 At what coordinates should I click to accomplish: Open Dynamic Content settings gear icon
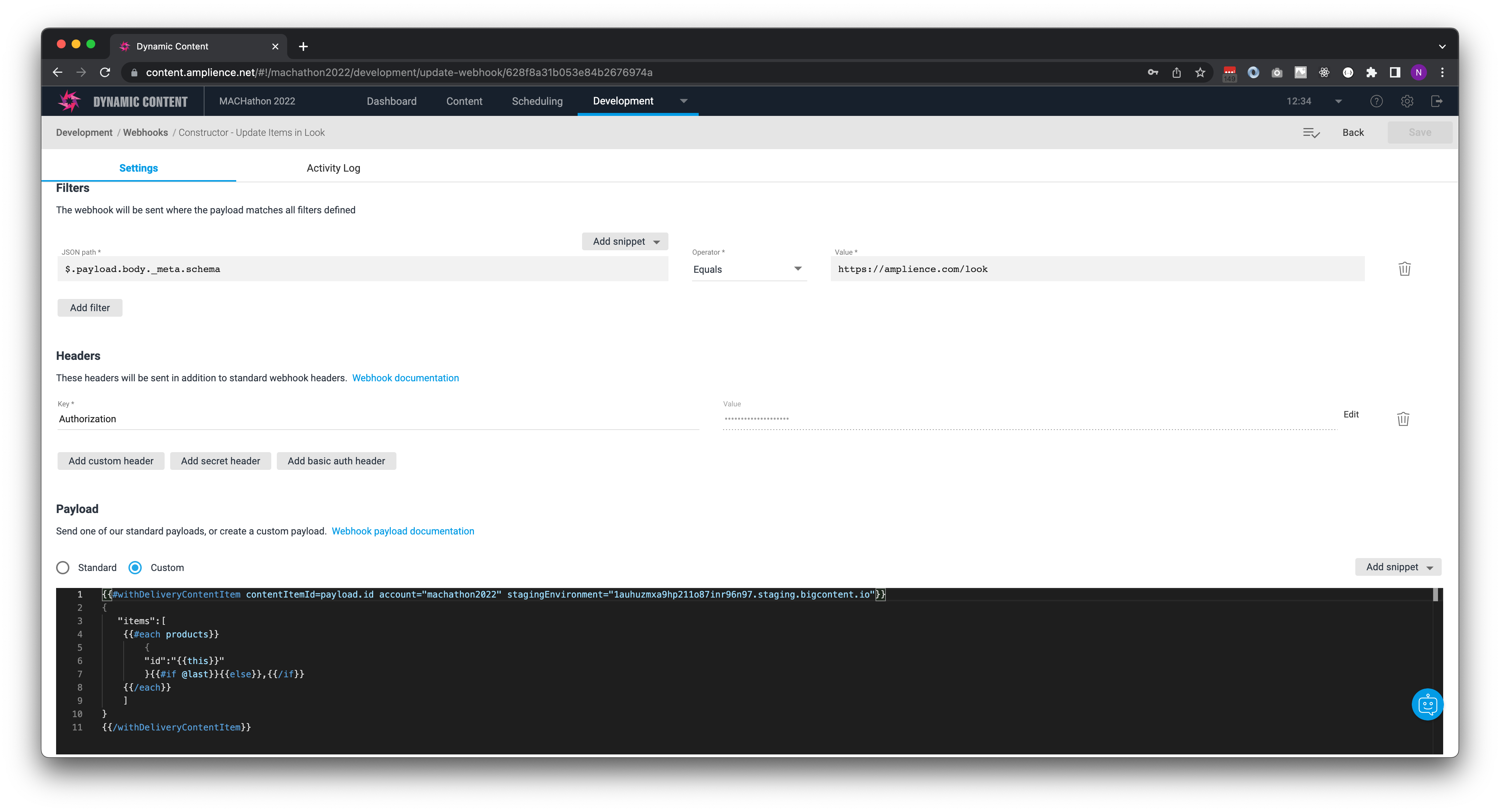pyautogui.click(x=1407, y=101)
